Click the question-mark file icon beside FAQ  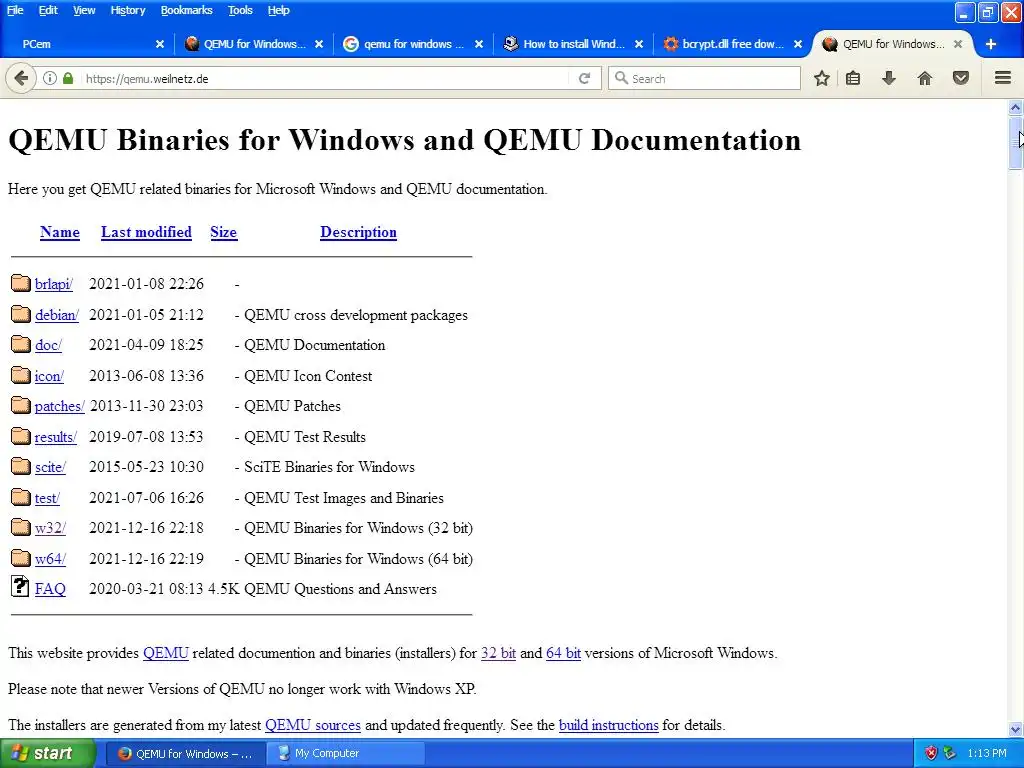tap(20, 586)
